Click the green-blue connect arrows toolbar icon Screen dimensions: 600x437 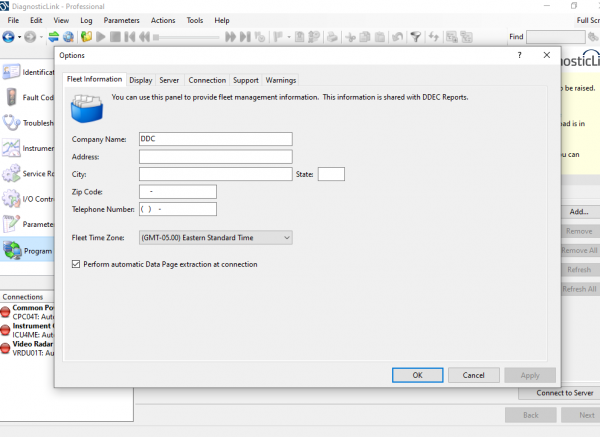point(54,37)
